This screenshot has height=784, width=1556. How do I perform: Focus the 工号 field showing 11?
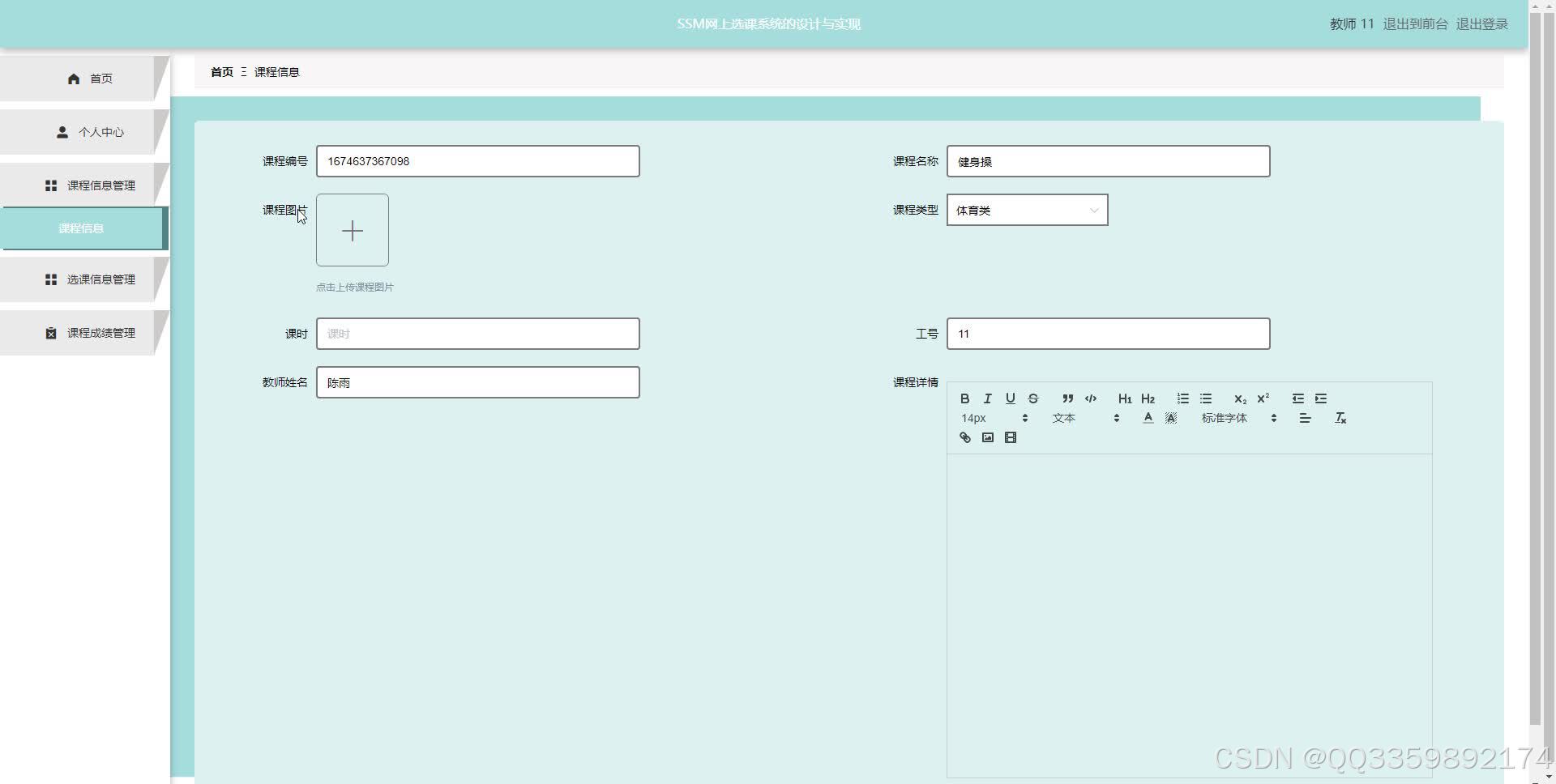(x=1108, y=334)
